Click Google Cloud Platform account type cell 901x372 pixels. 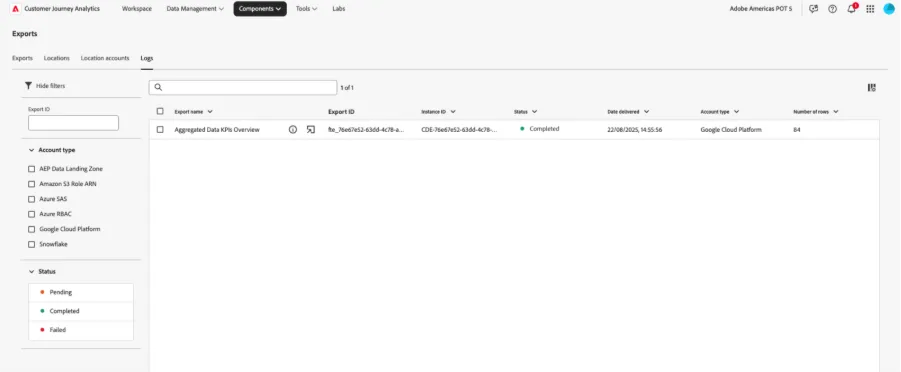731,130
